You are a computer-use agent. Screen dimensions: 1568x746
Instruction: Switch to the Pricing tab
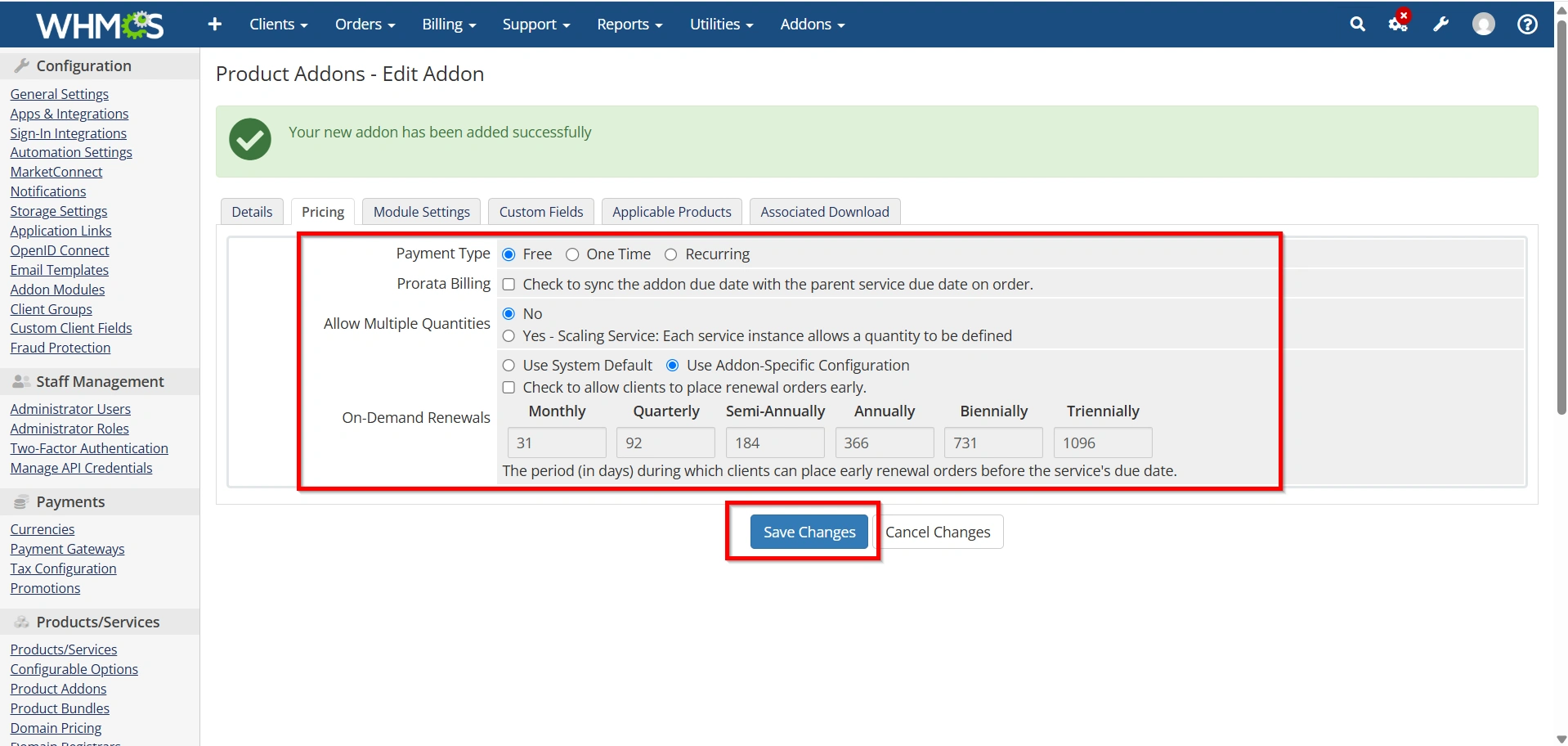tap(323, 212)
